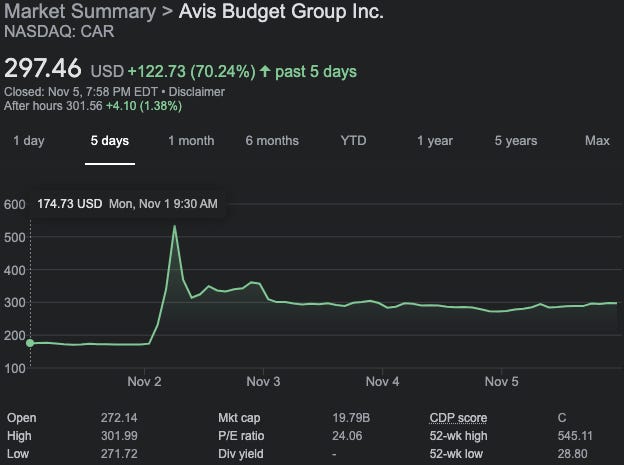Click the Div yield label
Screen dimensions: 624x465
click(x=240, y=453)
